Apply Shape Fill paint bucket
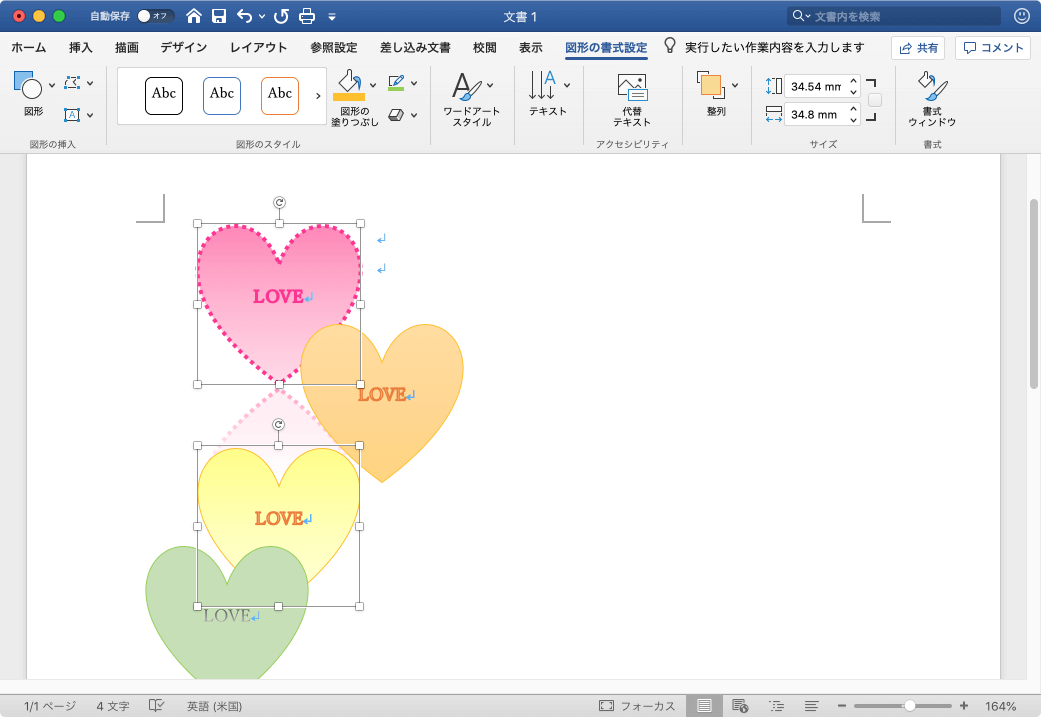The image size is (1041, 717). tap(349, 85)
